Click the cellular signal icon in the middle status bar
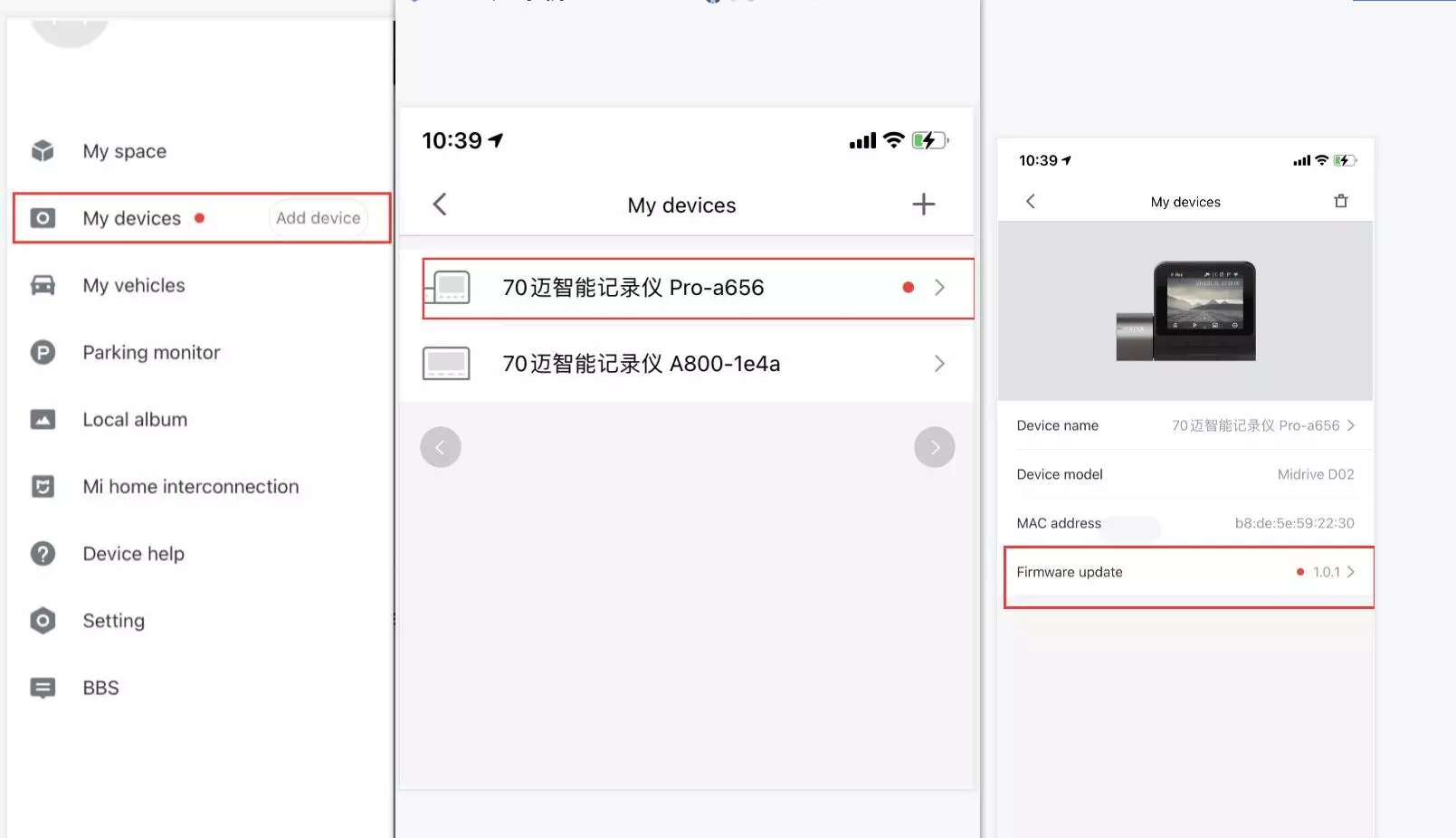 click(862, 141)
